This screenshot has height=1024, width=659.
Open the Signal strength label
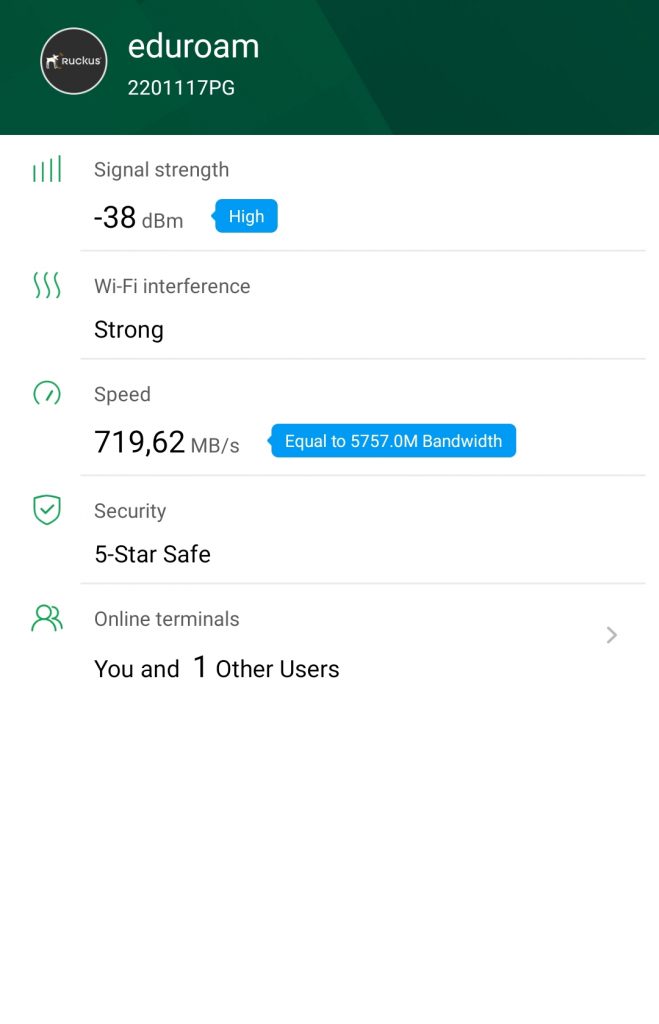(x=161, y=170)
